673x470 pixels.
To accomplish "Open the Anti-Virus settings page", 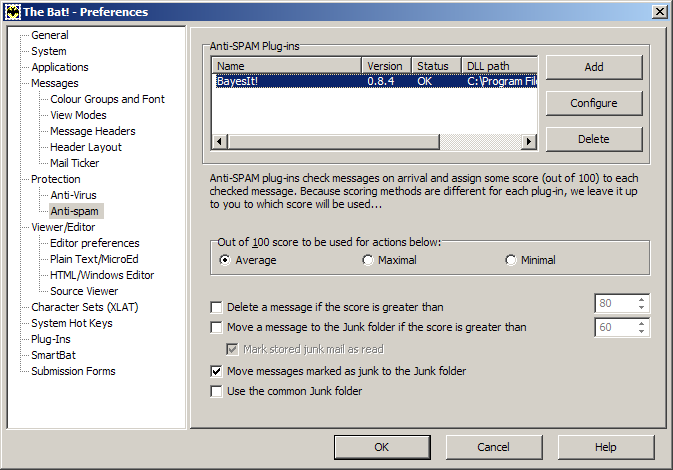I will 73,195.
